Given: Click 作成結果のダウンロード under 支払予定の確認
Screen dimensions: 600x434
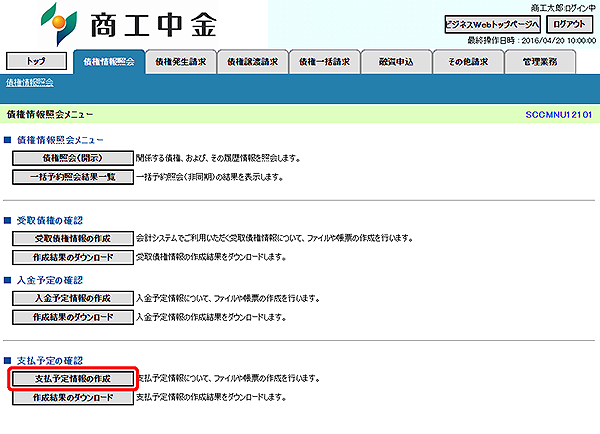Looking at the screenshot, I should pos(73,398).
